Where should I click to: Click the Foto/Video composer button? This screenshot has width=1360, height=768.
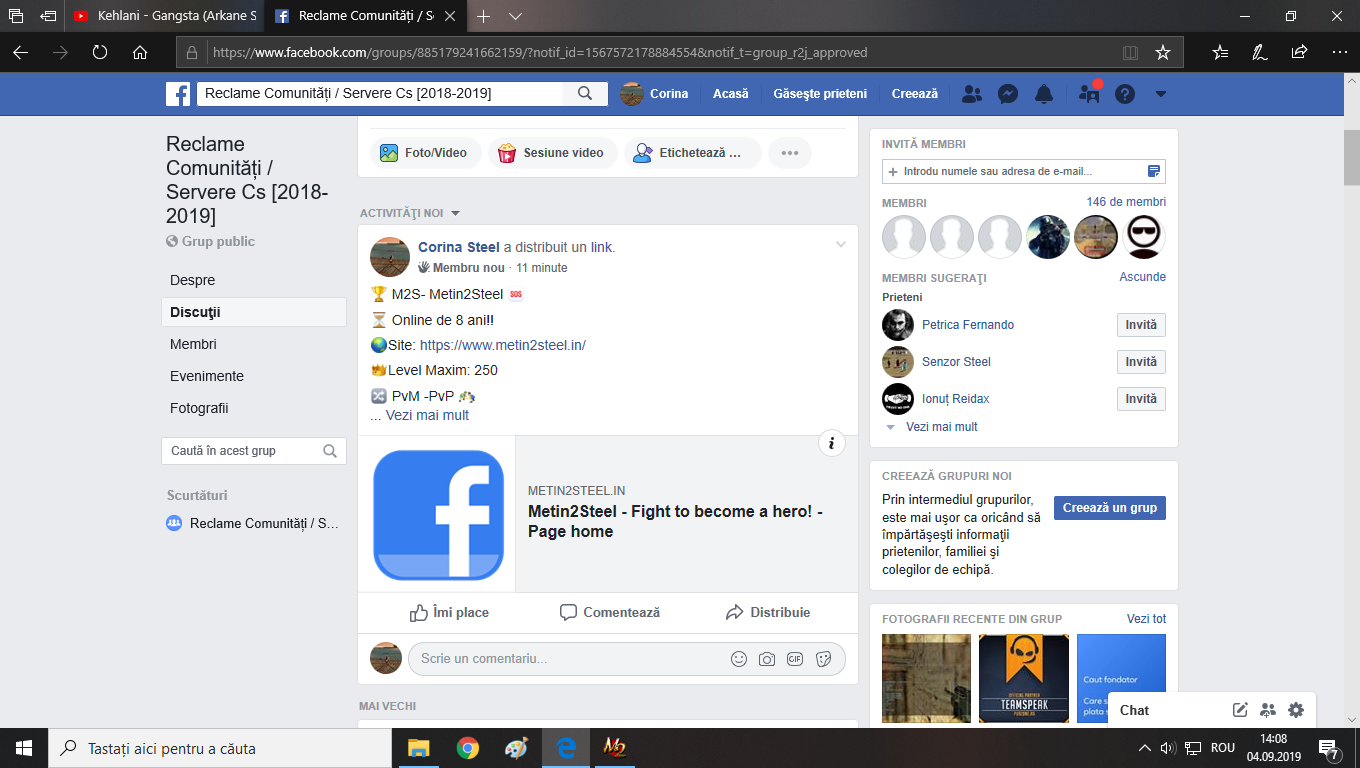pyautogui.click(x=425, y=153)
